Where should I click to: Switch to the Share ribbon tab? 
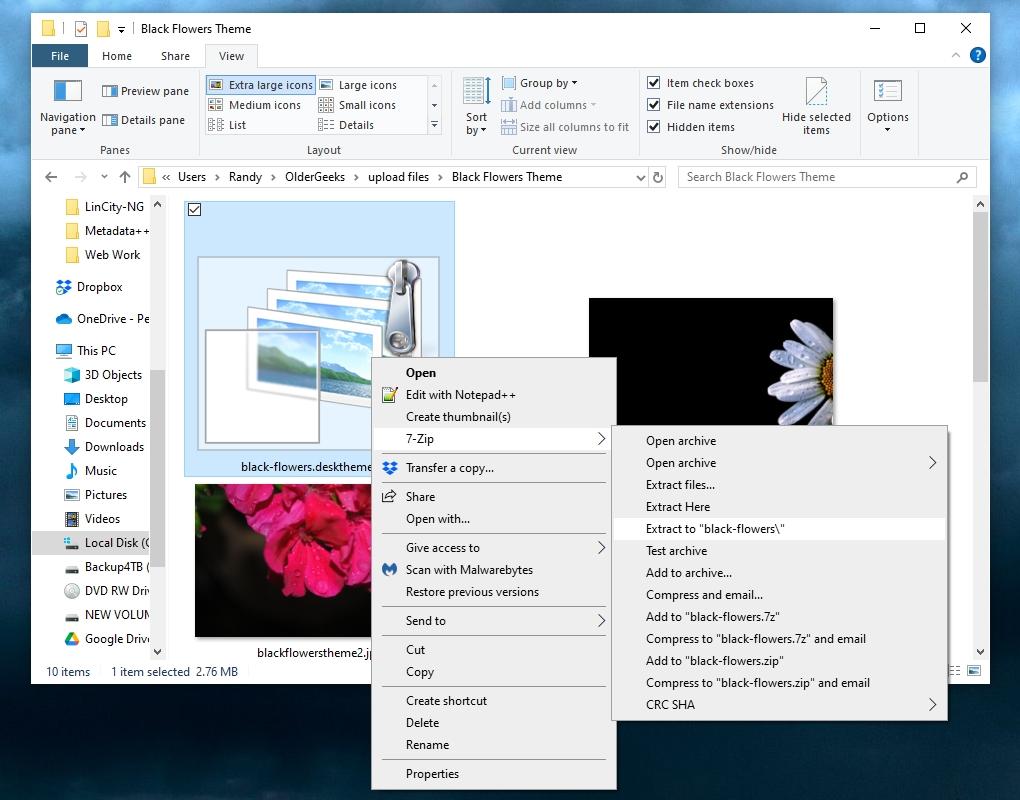(x=174, y=56)
